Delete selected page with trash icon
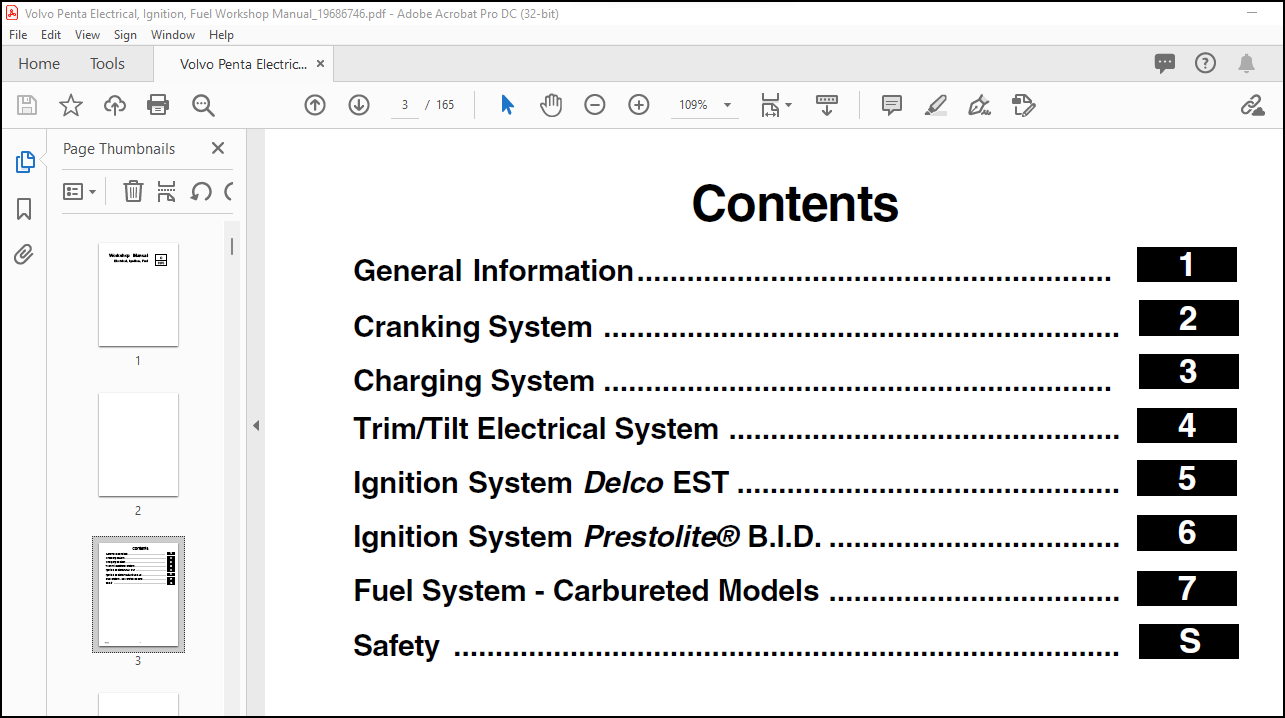Viewport: 1285px width, 718px height. [133, 191]
